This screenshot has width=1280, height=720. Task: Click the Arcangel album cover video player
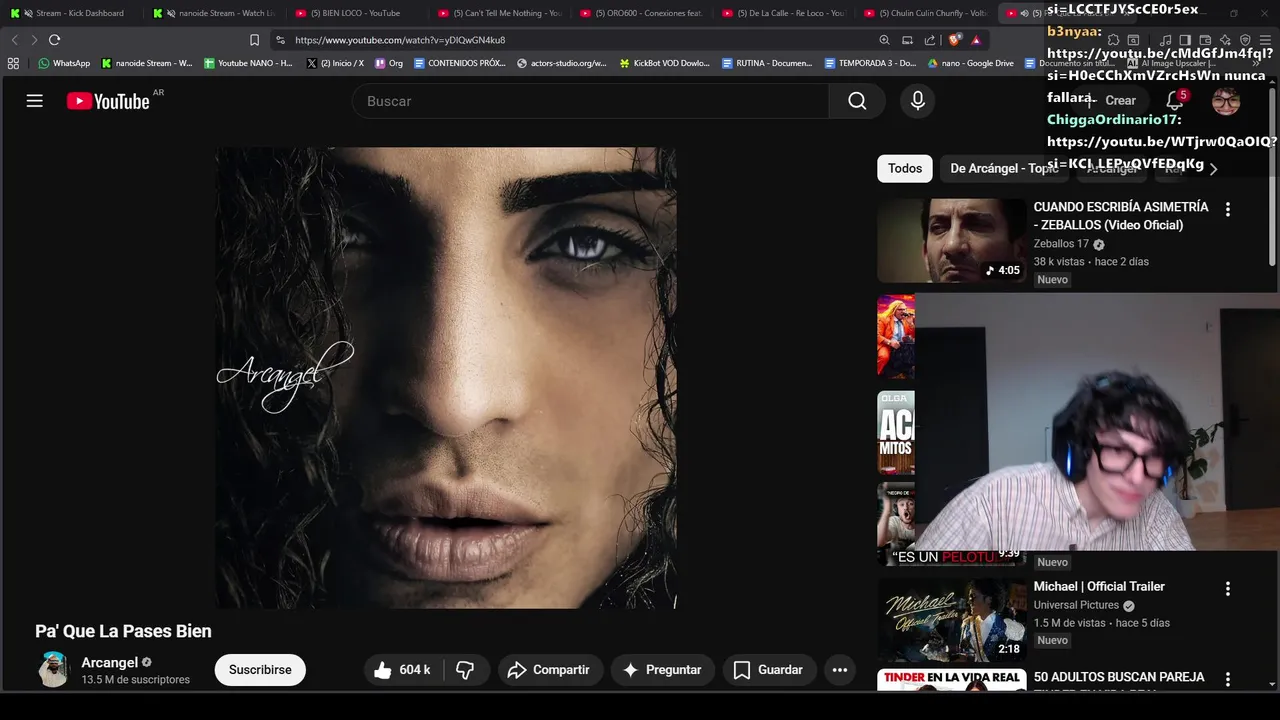pyautogui.click(x=446, y=378)
